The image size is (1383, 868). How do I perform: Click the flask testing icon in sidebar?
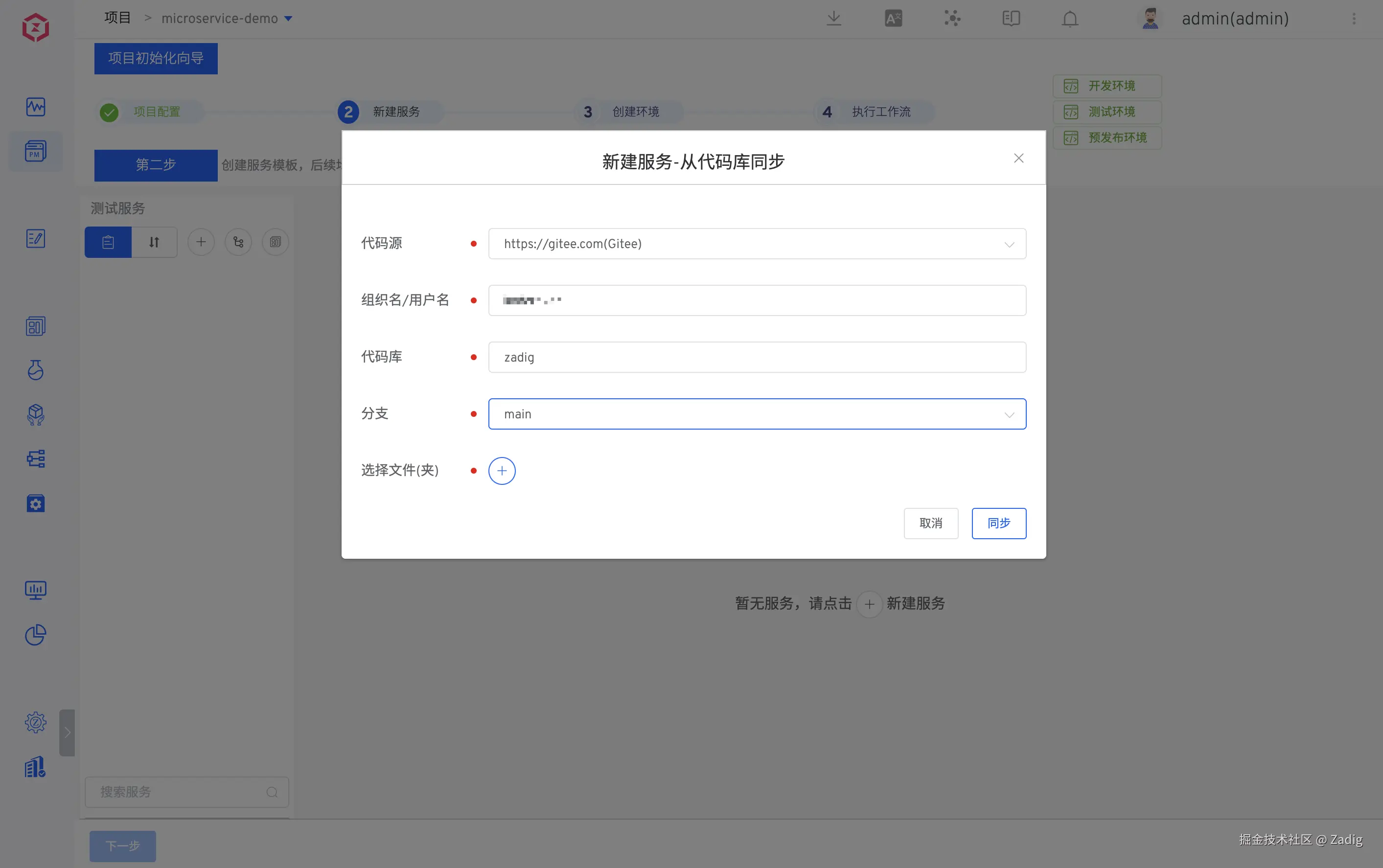(x=36, y=370)
